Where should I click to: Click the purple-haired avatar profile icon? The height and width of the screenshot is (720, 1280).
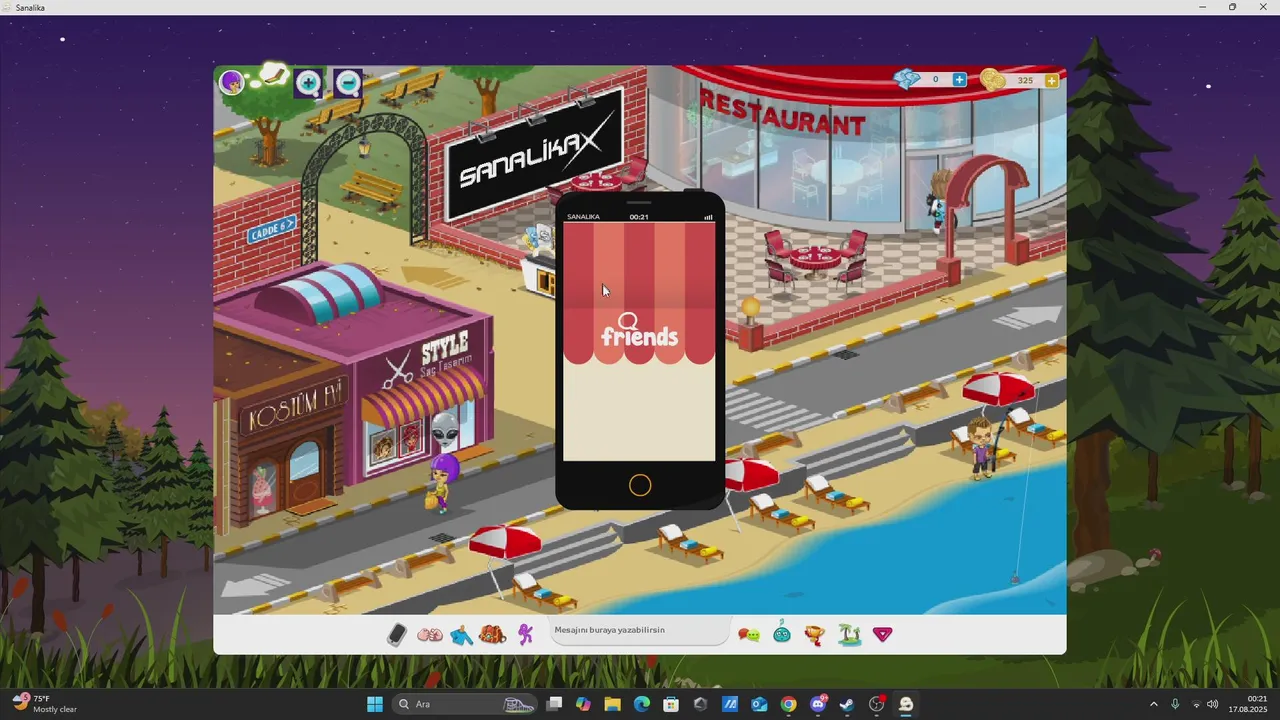coord(232,82)
